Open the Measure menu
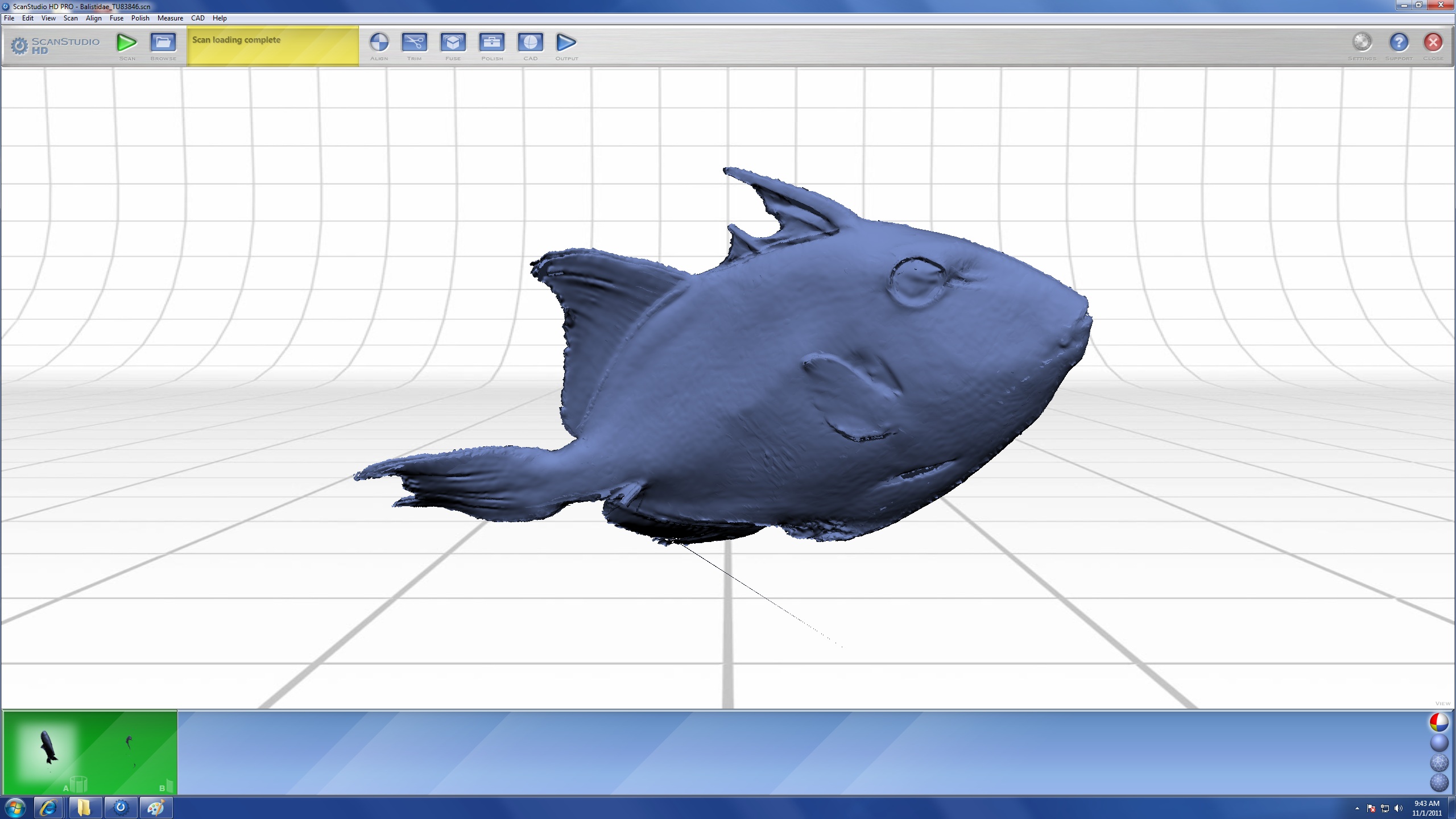Image resolution: width=1456 pixels, height=819 pixels. (170, 18)
